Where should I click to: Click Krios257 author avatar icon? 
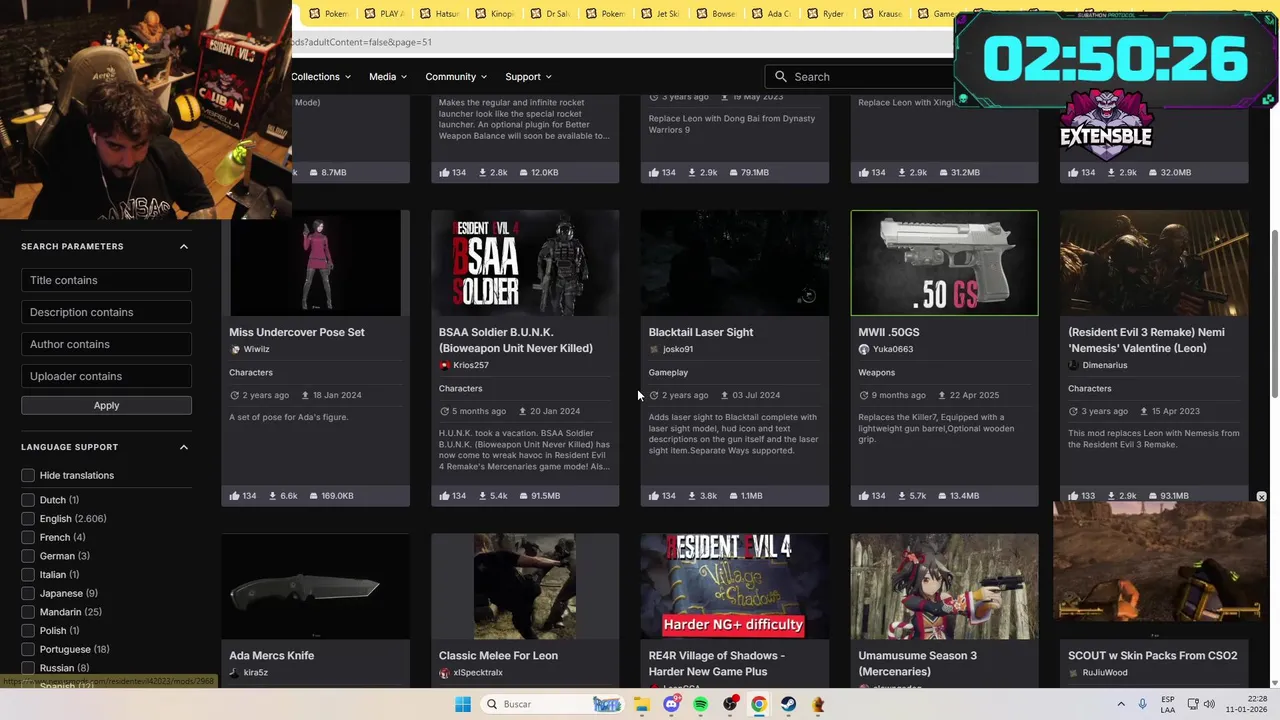click(444, 365)
